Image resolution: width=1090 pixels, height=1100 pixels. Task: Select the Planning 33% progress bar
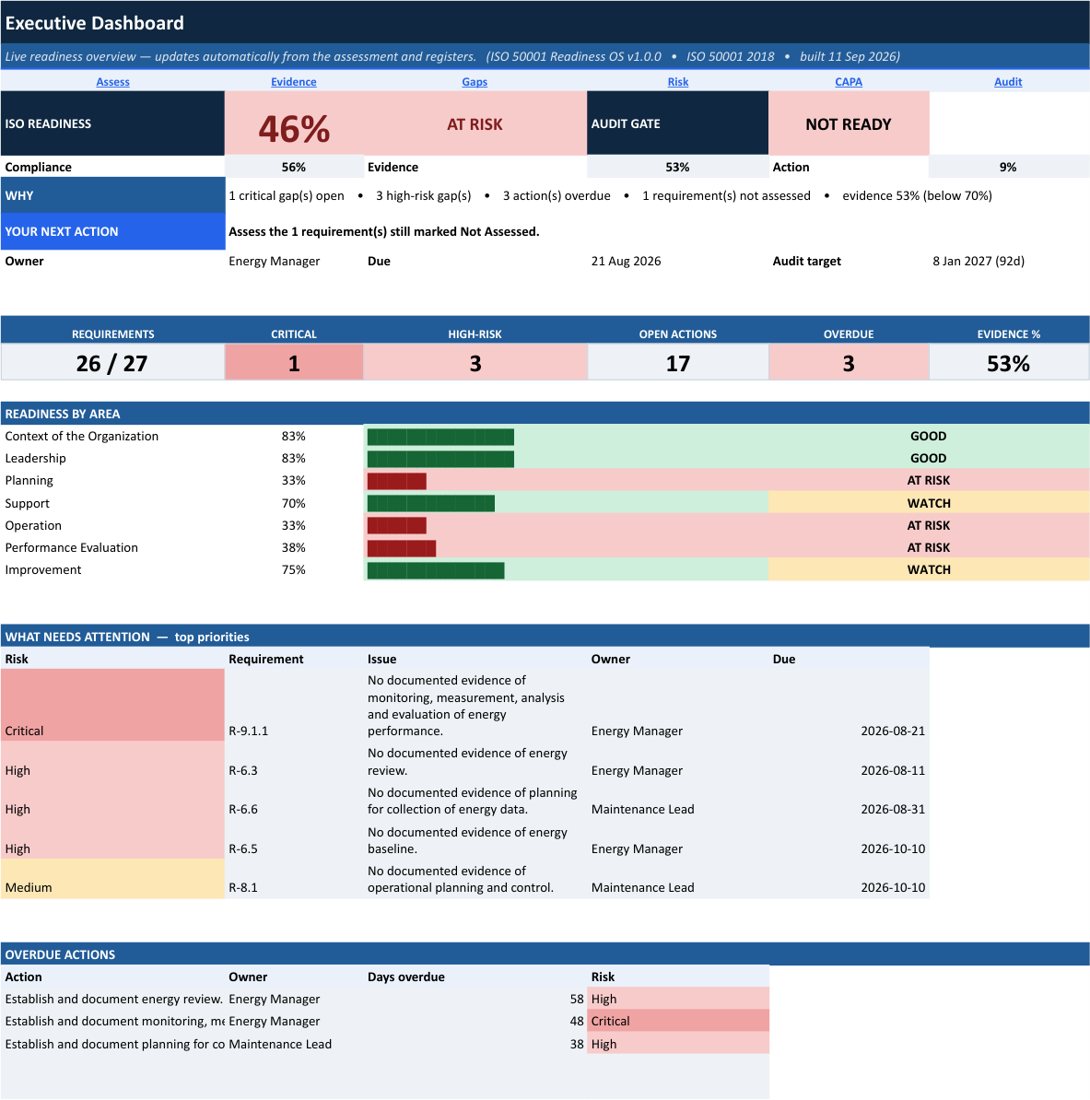tap(397, 481)
